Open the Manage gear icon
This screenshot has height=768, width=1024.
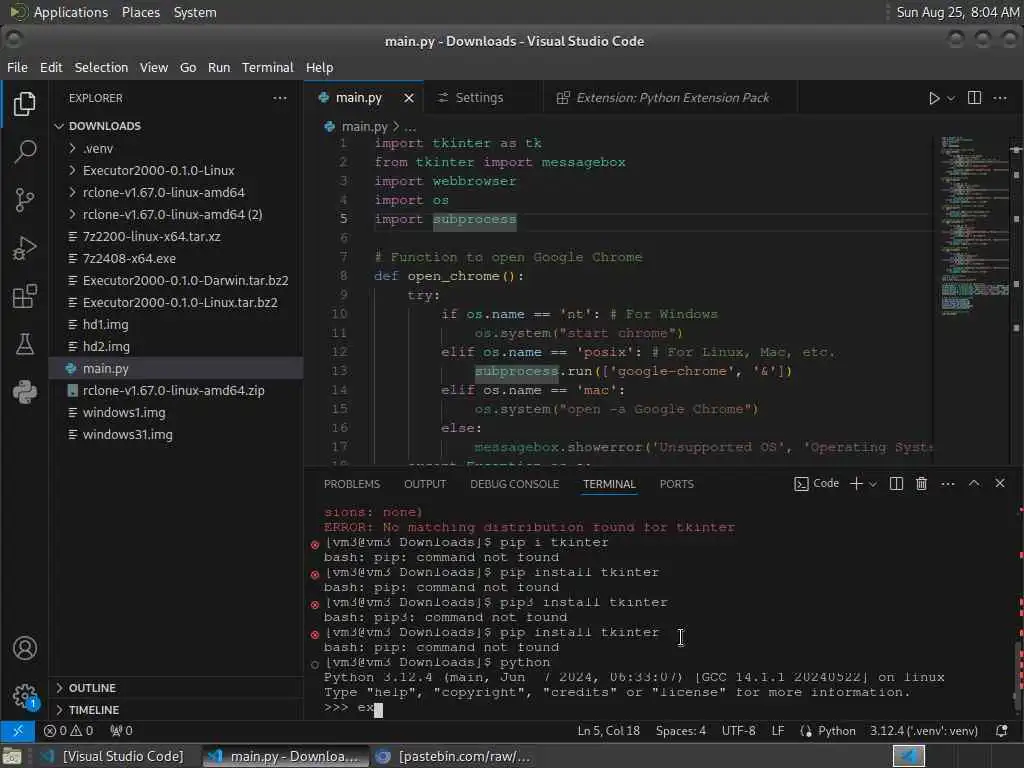pos(25,696)
